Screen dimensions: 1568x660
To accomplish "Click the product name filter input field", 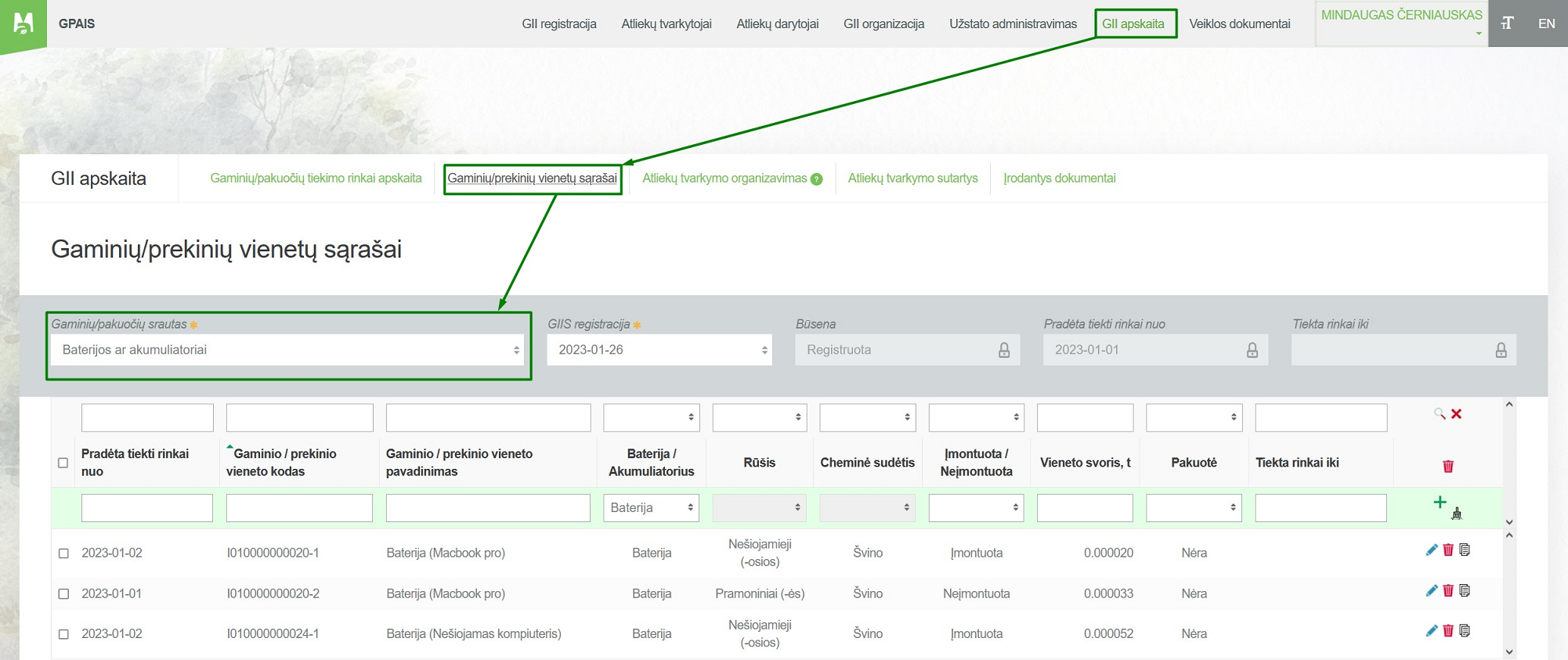I will (488, 418).
